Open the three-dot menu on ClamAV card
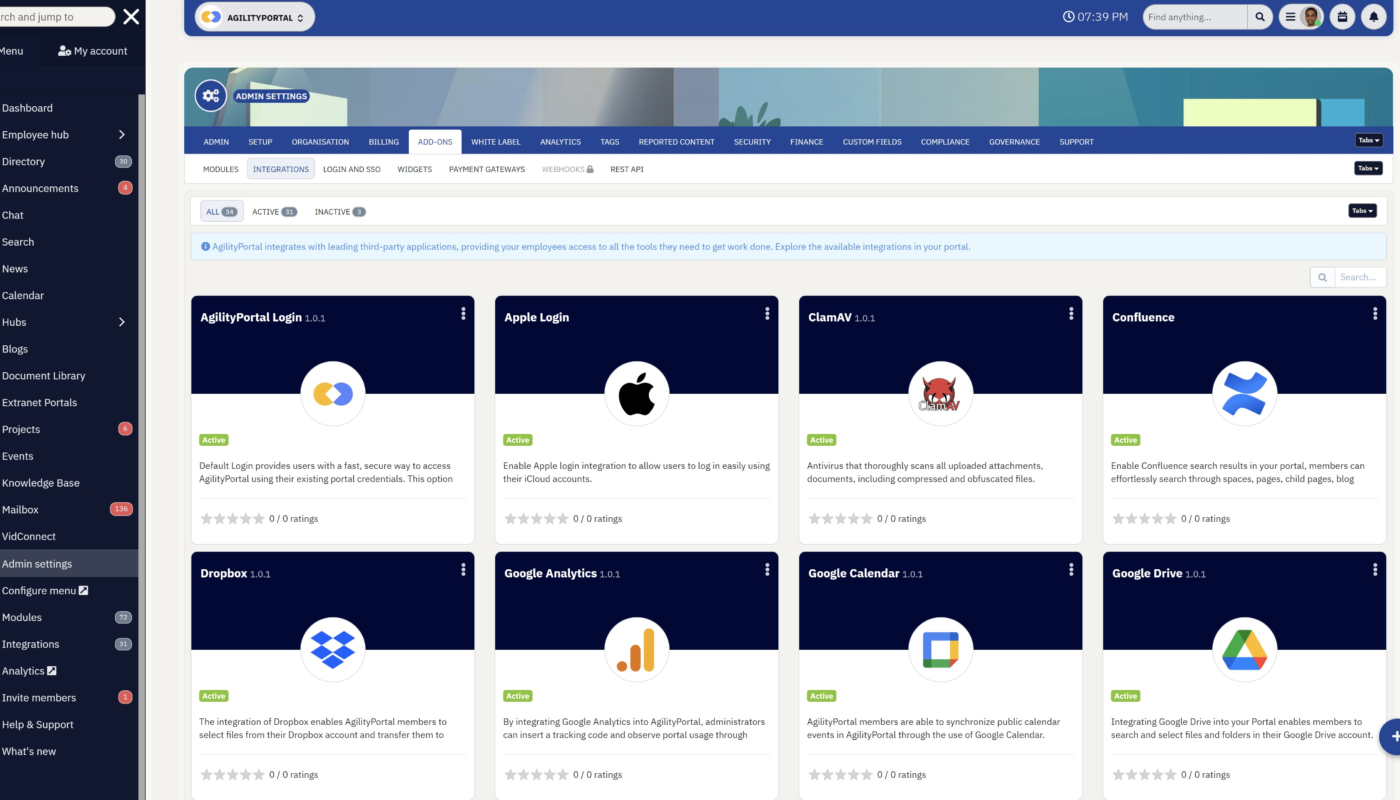 1071,314
